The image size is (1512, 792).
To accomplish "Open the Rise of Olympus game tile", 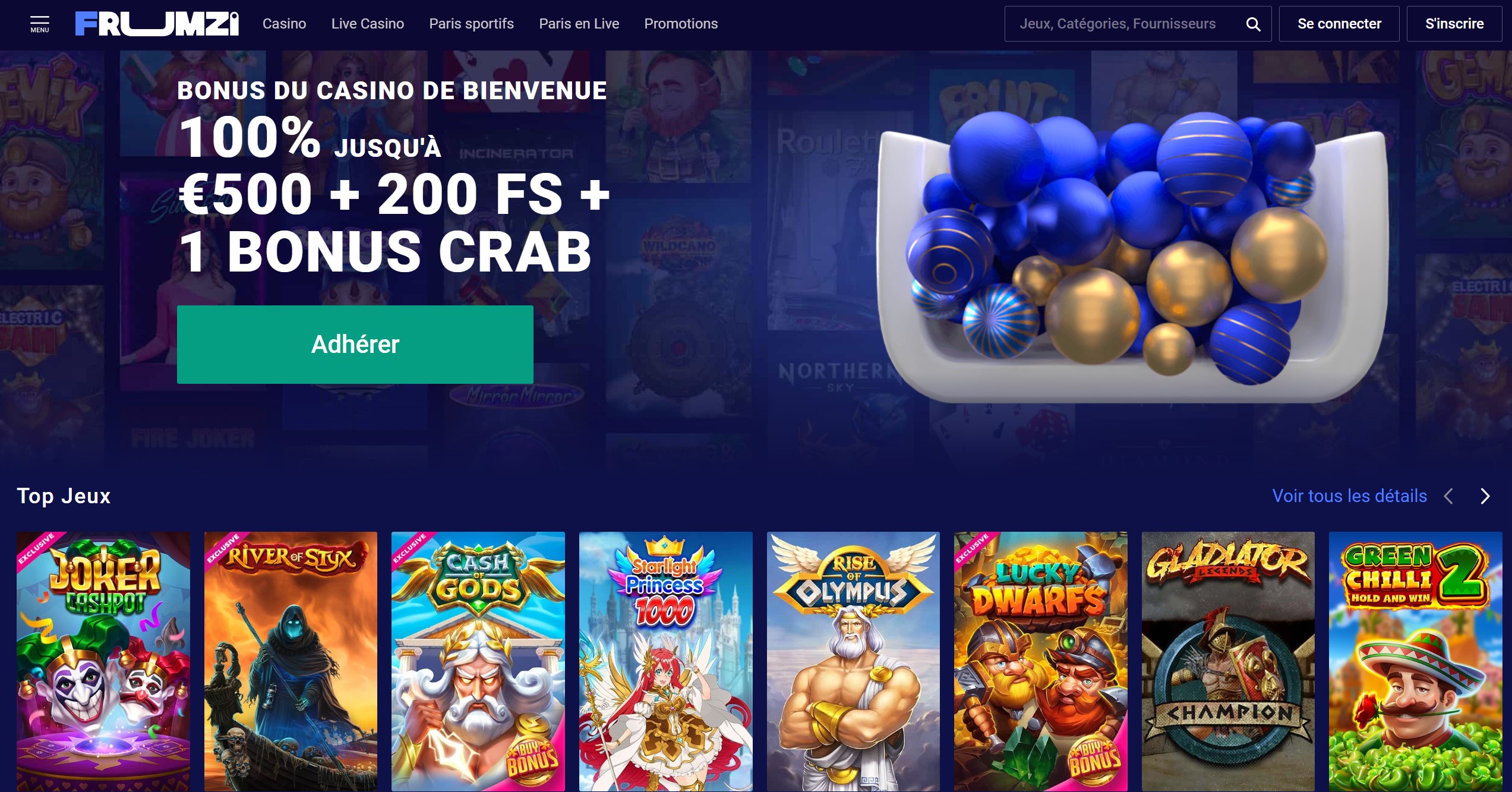I will 853,661.
